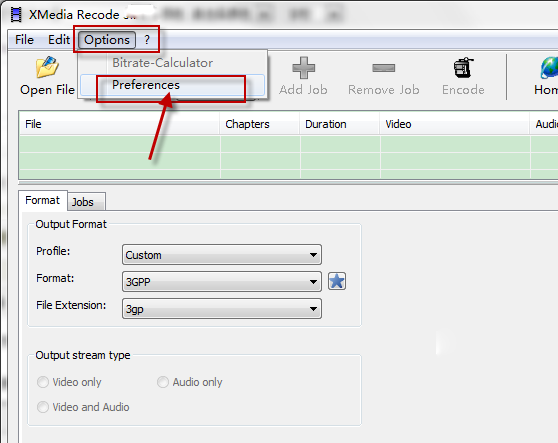Expand the Profile dropdown showing Custom
This screenshot has width=558, height=443.
pos(222,254)
